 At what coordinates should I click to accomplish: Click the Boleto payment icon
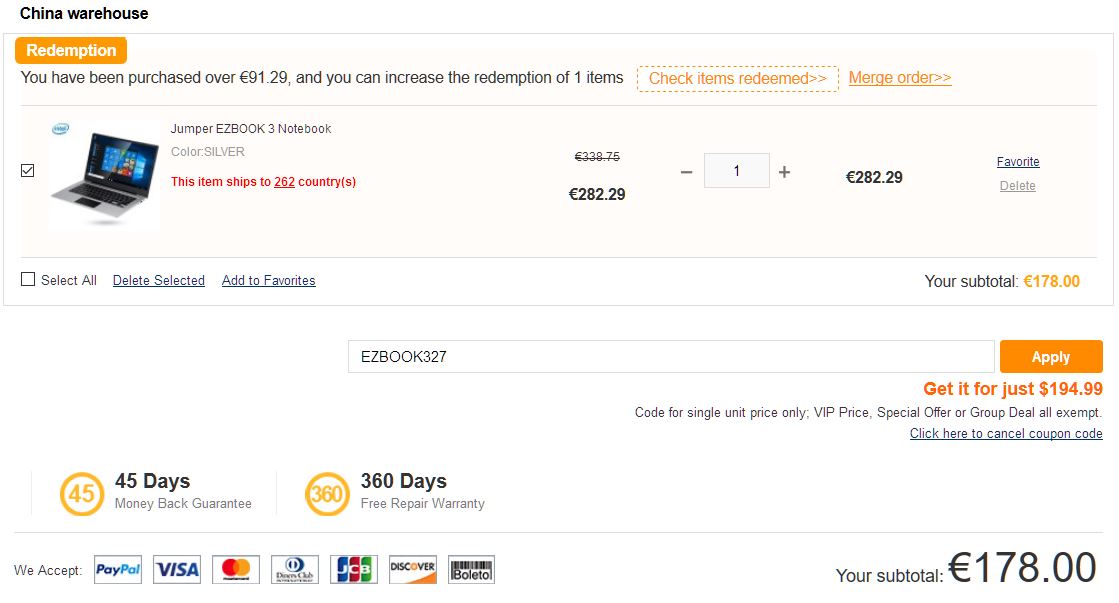click(x=471, y=570)
